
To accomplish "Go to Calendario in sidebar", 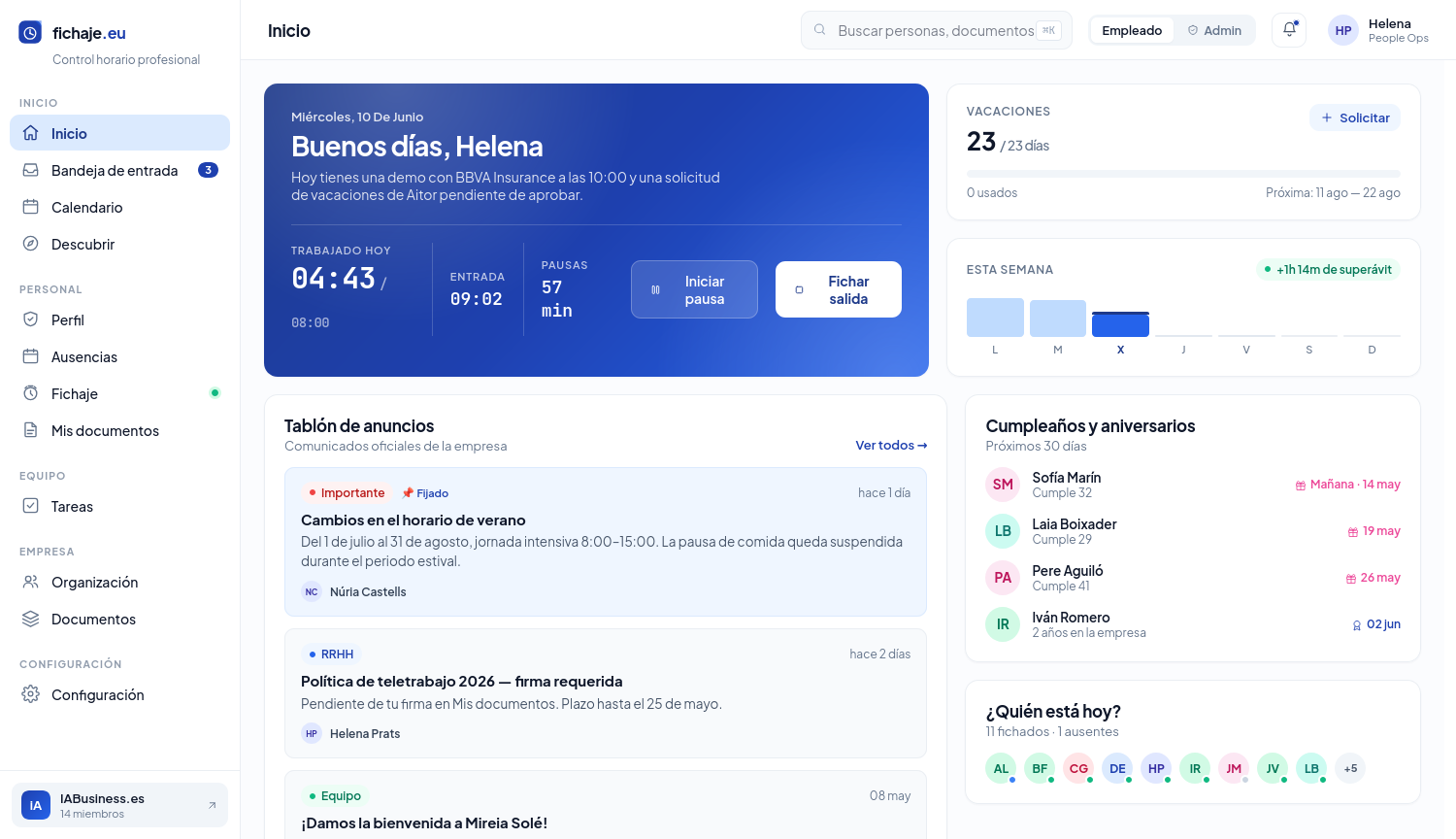I will click(x=119, y=207).
